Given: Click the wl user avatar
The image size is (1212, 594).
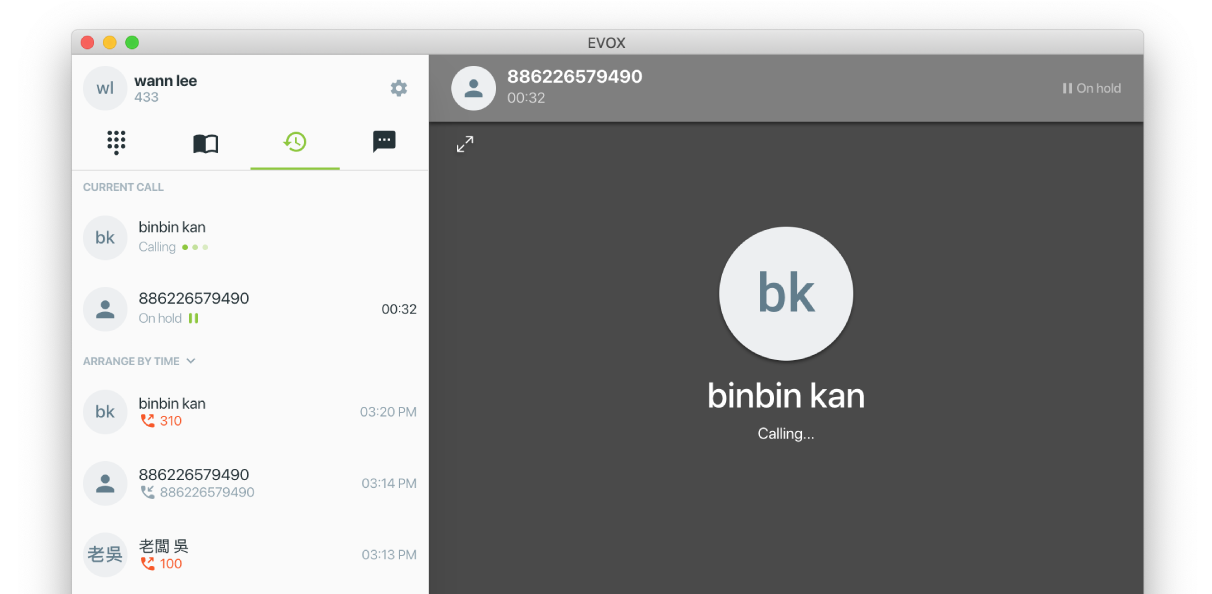Looking at the screenshot, I should [105, 88].
